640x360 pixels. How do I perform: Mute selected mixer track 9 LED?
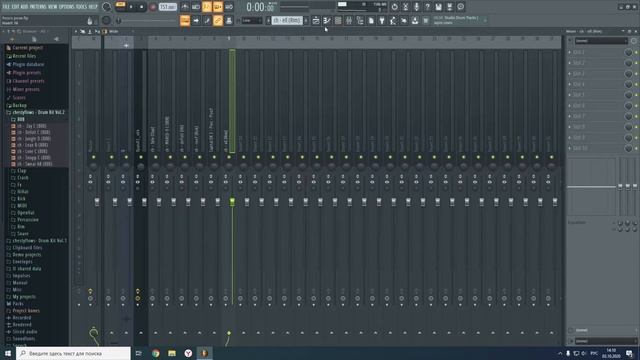(229, 157)
